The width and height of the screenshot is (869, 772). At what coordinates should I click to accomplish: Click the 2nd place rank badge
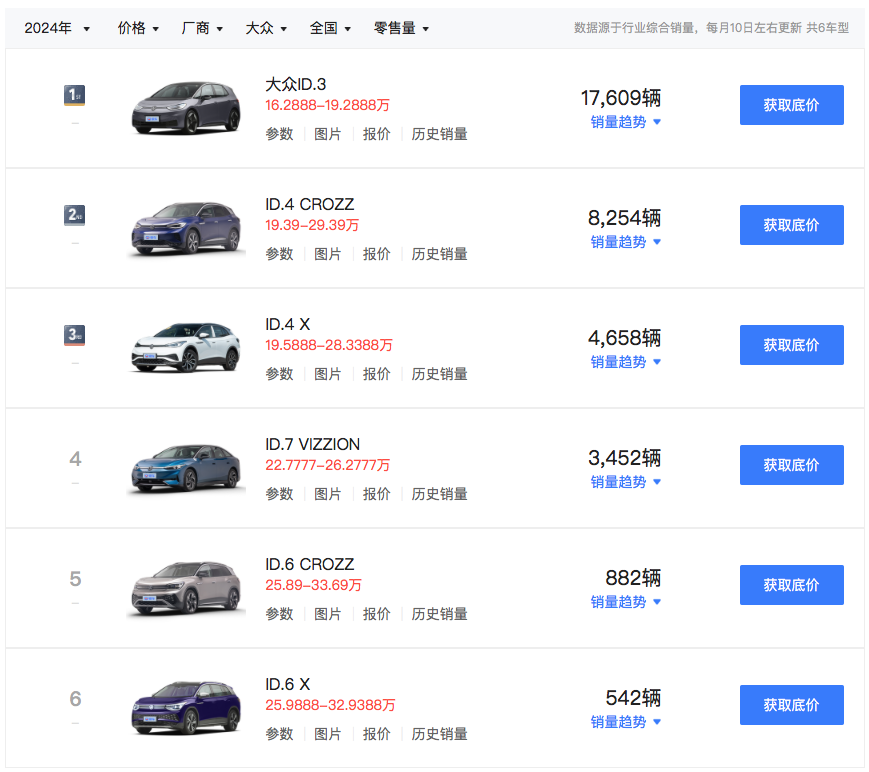[x=74, y=215]
